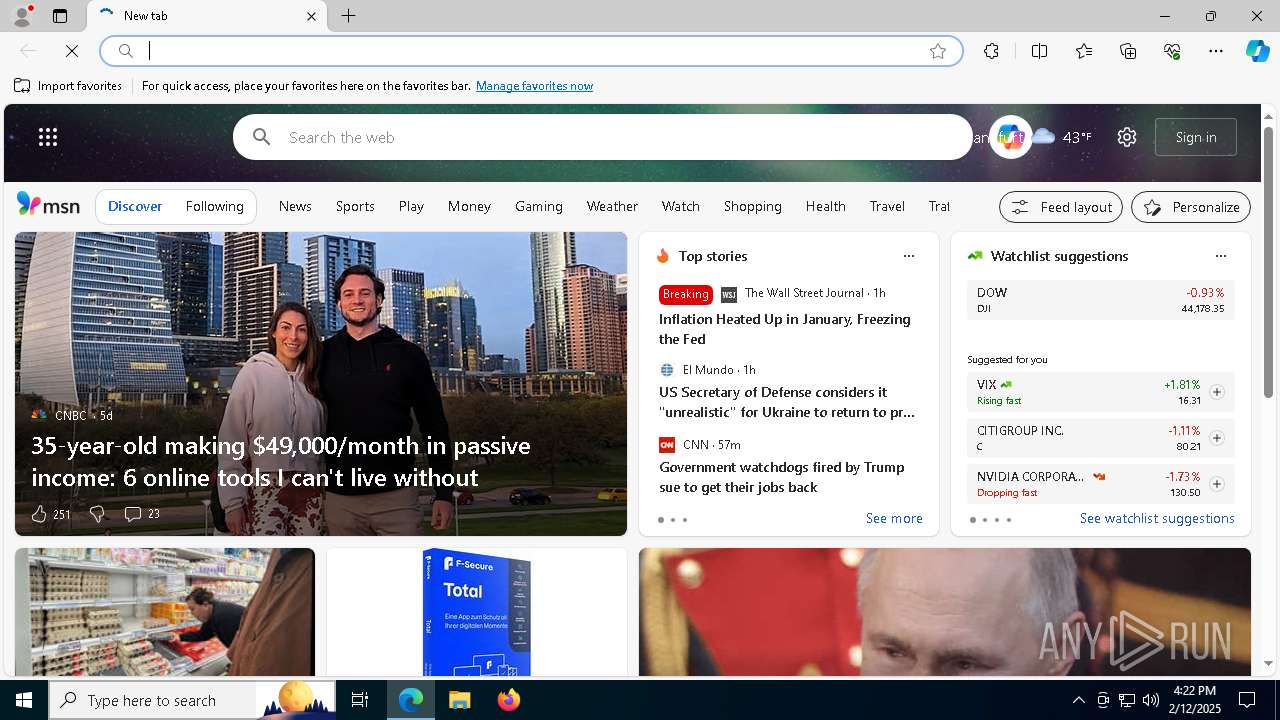Open US Secretary of Defense story

point(787,402)
